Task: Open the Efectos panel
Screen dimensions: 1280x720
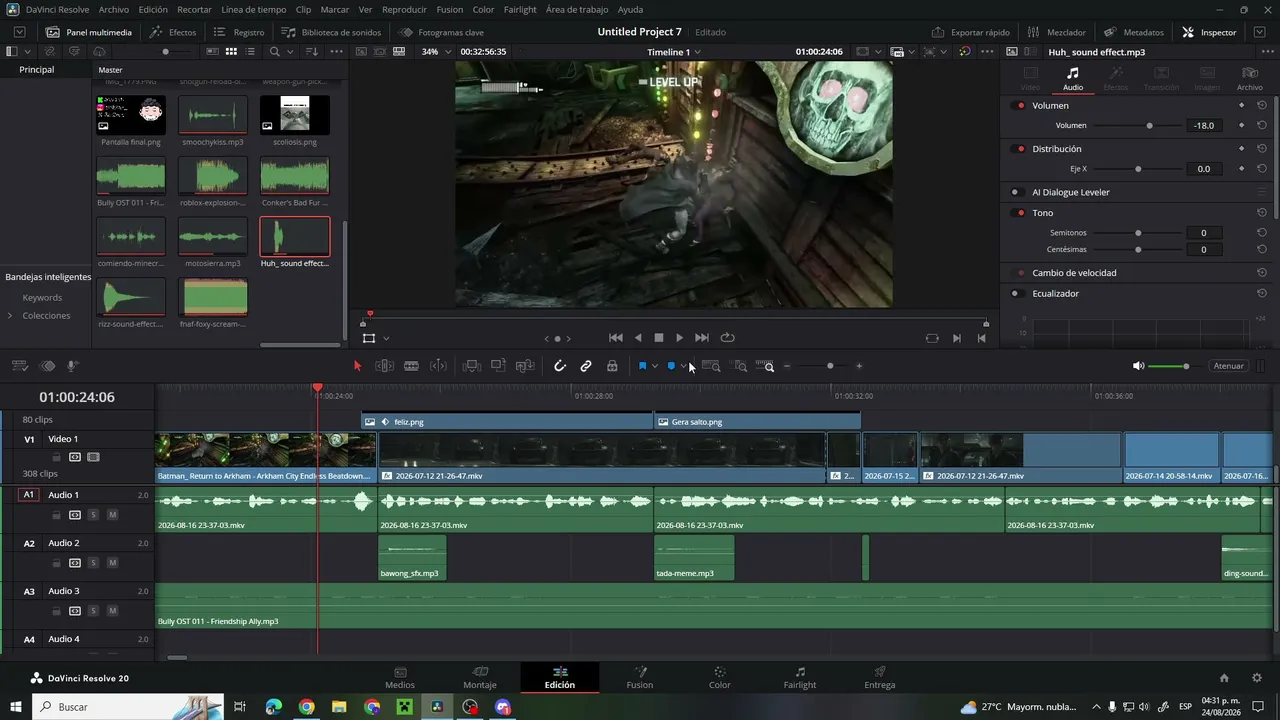Action: pos(173,32)
